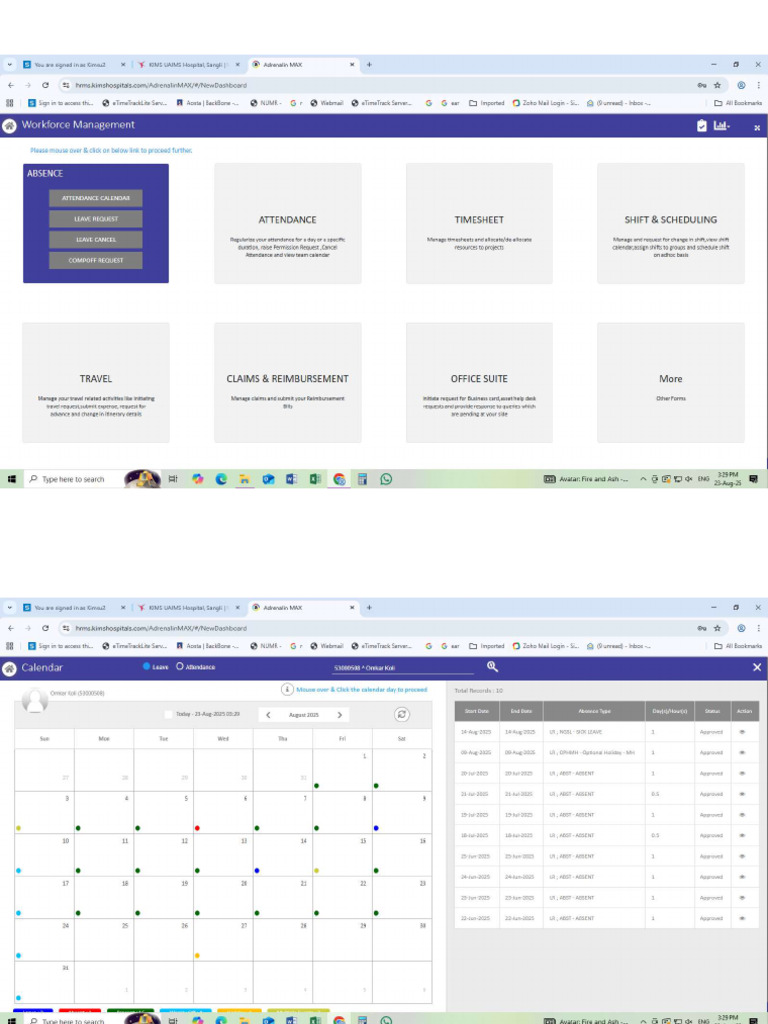Click Omkar Koli's profile avatar
The width and height of the screenshot is (768, 1024).
(x=35, y=700)
